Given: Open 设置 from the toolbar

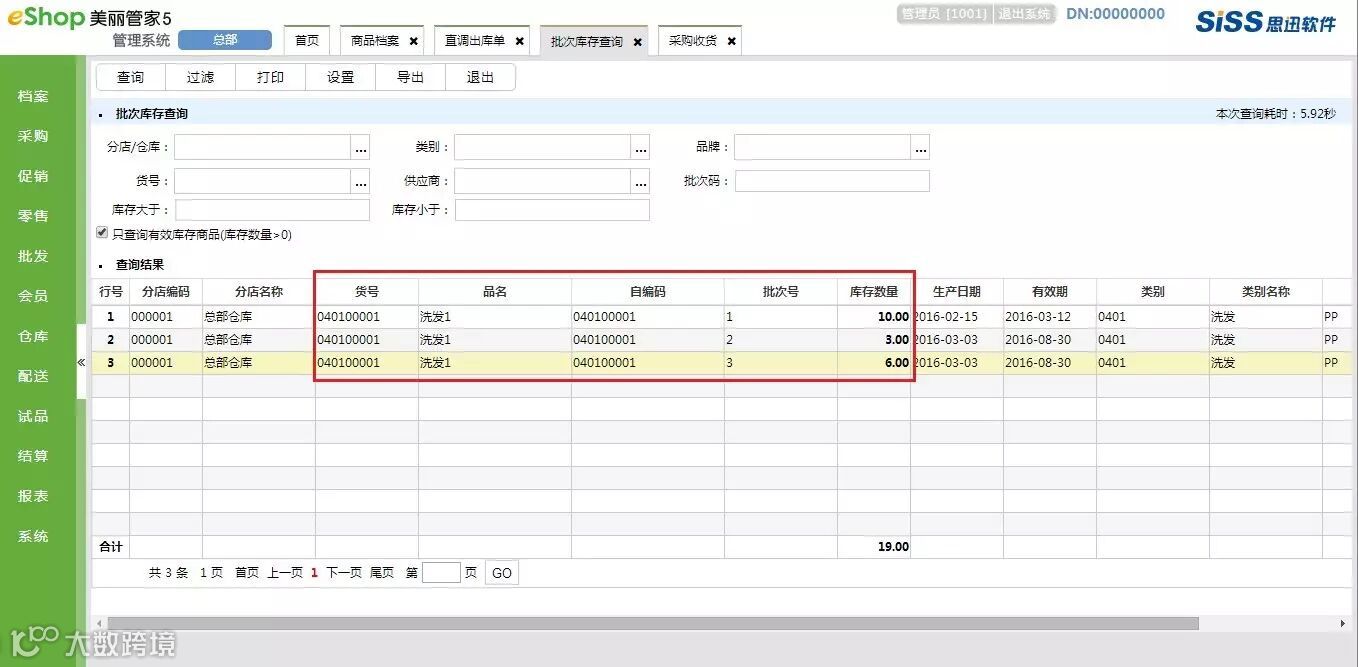Looking at the screenshot, I should [x=341, y=77].
